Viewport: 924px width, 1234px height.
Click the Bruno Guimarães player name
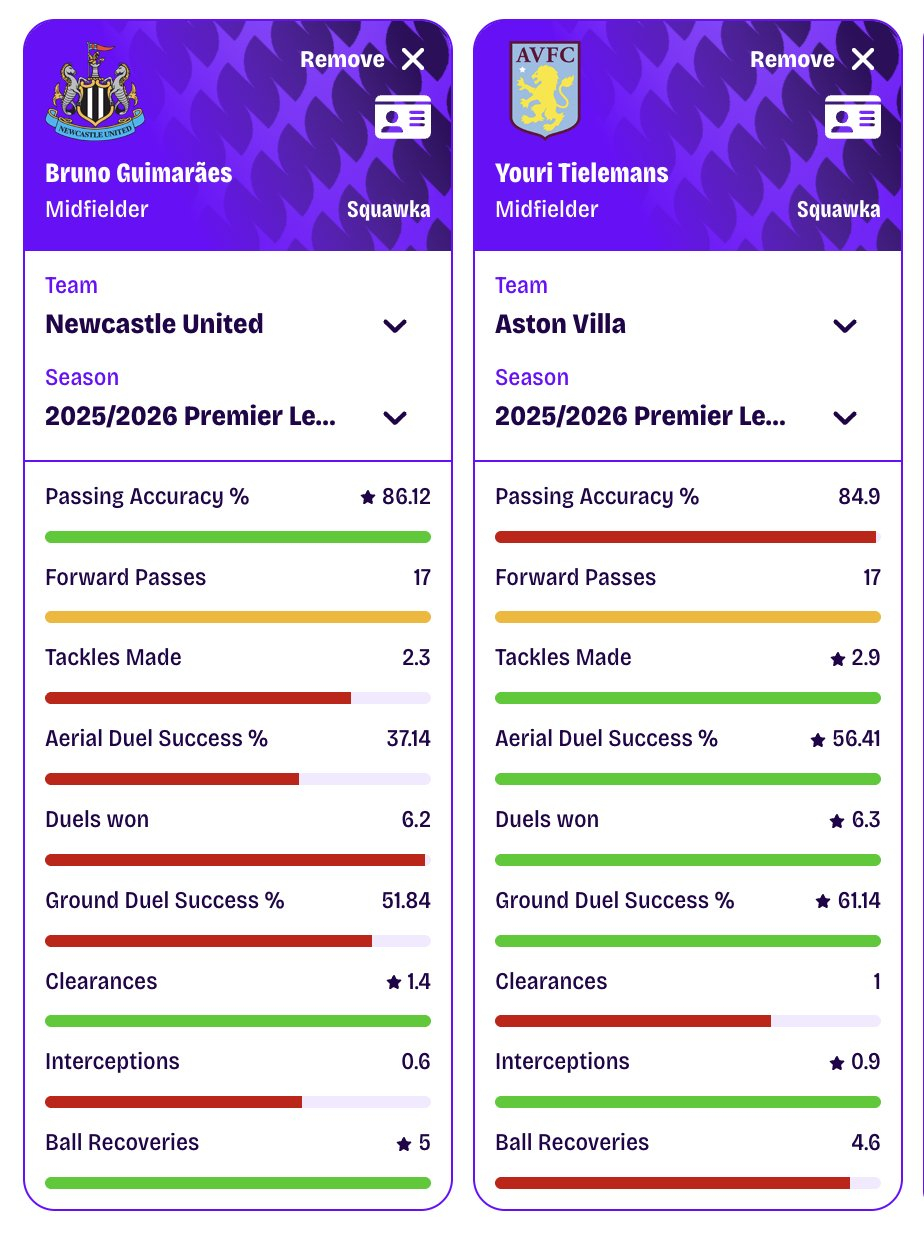[139, 173]
